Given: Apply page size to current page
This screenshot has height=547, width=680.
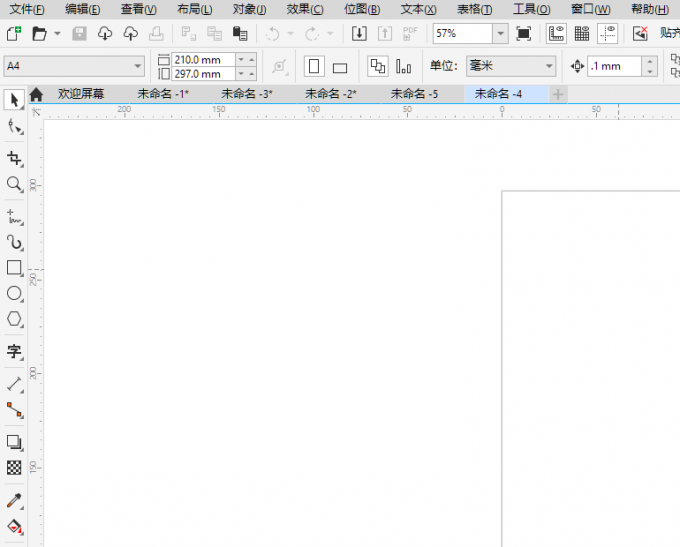Looking at the screenshot, I should [403, 67].
